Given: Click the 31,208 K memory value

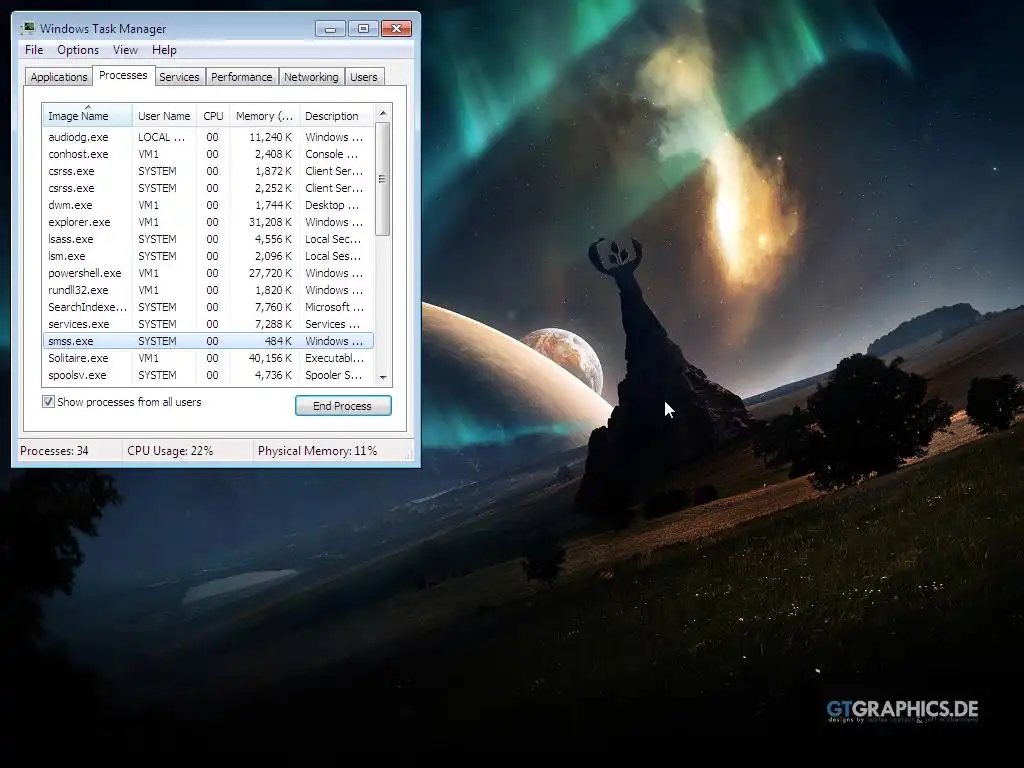Looking at the screenshot, I should coord(270,222).
